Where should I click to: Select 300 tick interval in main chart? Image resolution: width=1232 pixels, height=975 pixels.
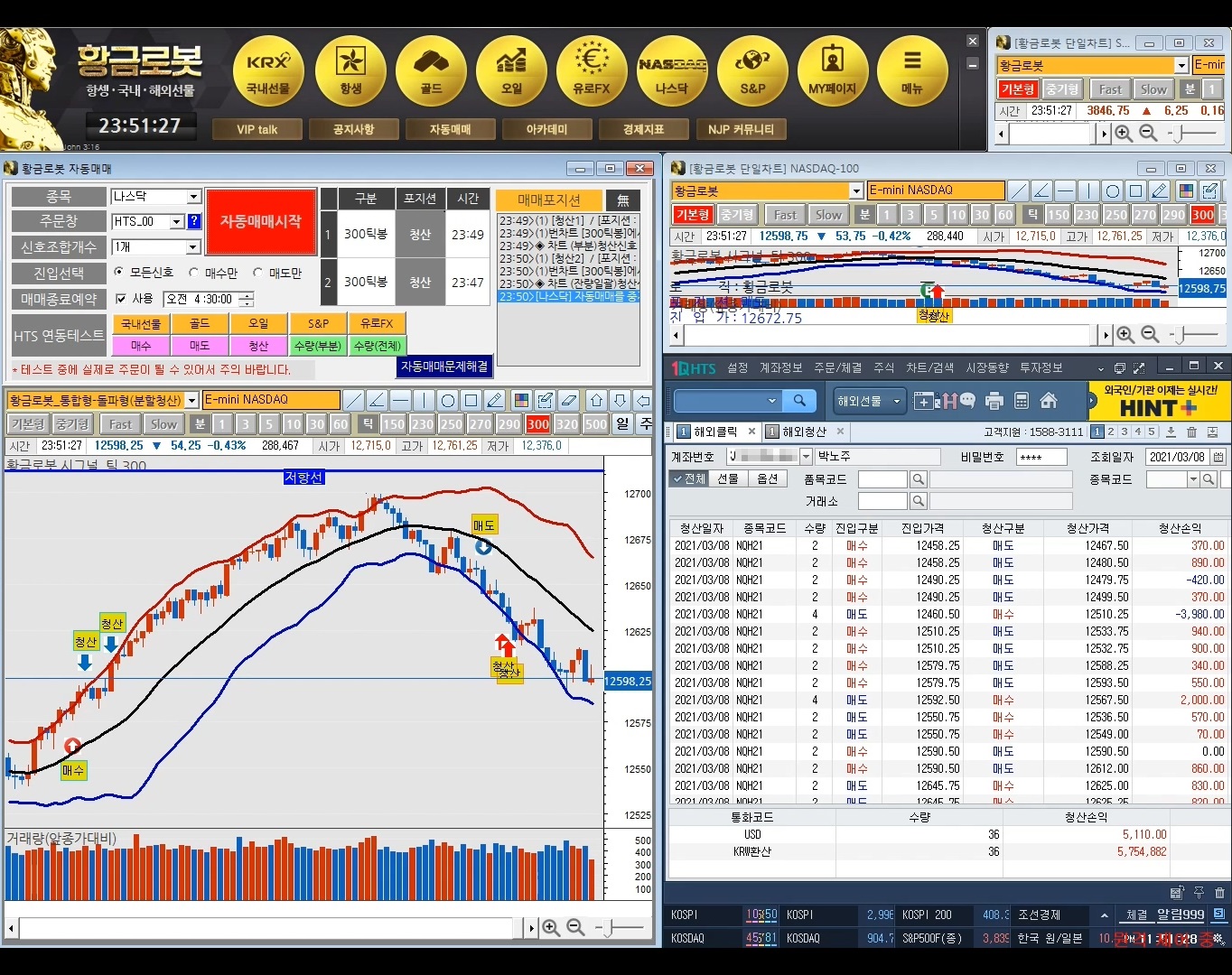(x=538, y=424)
